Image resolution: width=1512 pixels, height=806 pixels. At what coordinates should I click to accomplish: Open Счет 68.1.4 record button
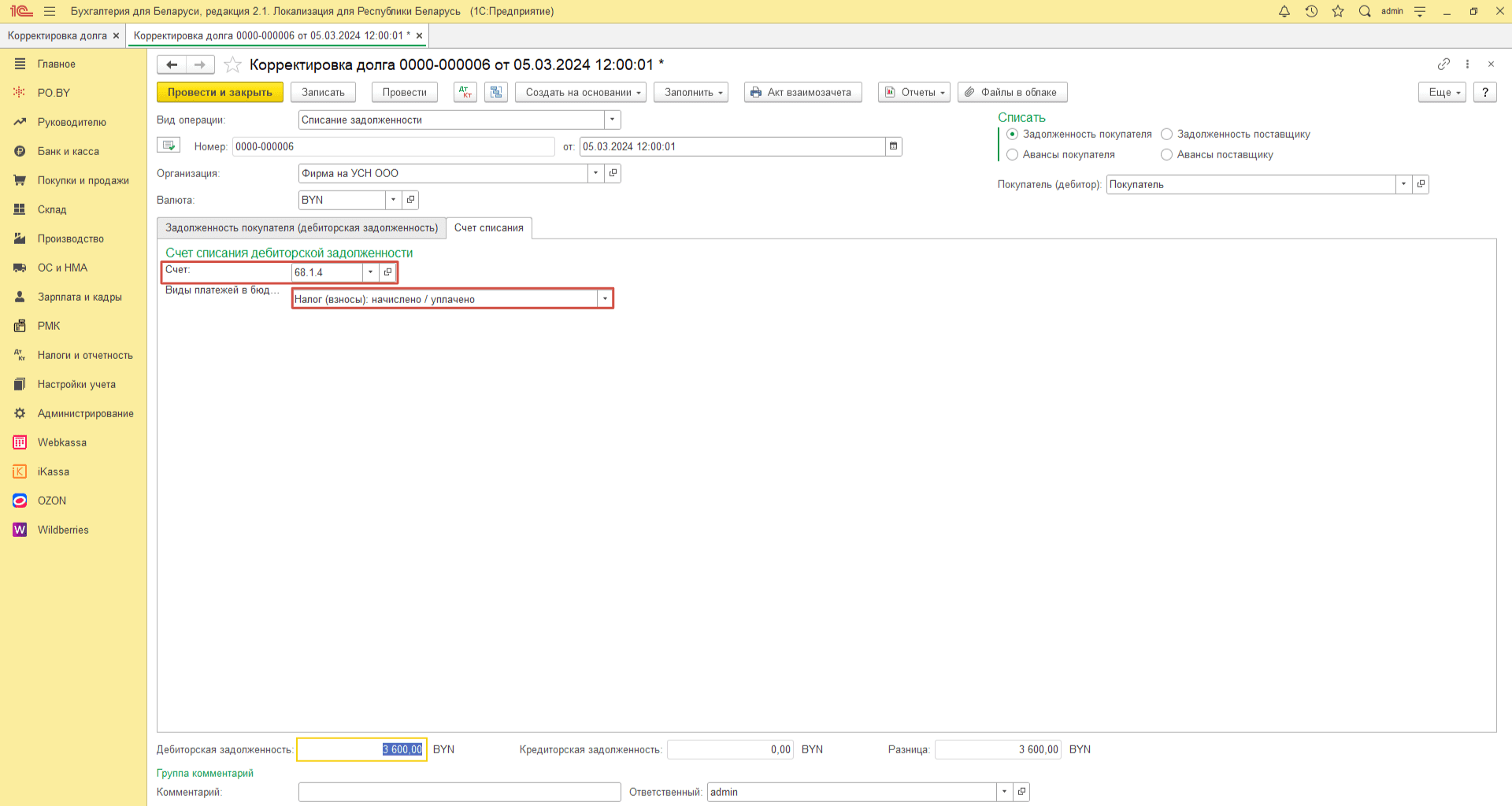[387, 272]
